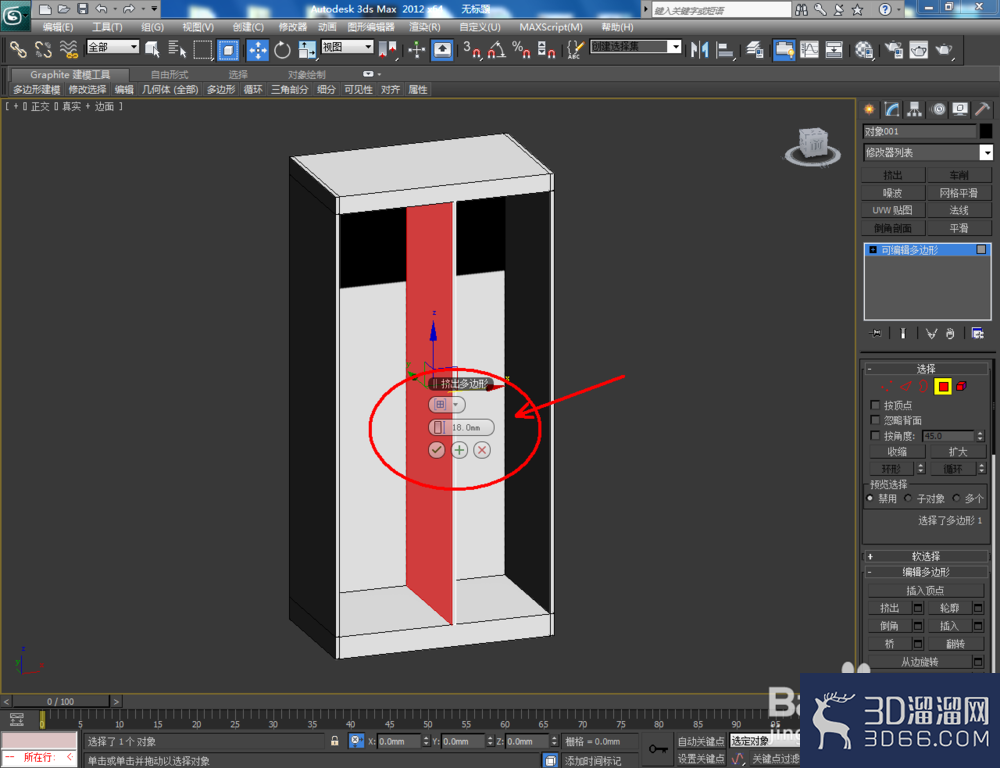This screenshot has width=1000, height=768.
Task: Activate the Select Object tool
Action: pos(152,49)
